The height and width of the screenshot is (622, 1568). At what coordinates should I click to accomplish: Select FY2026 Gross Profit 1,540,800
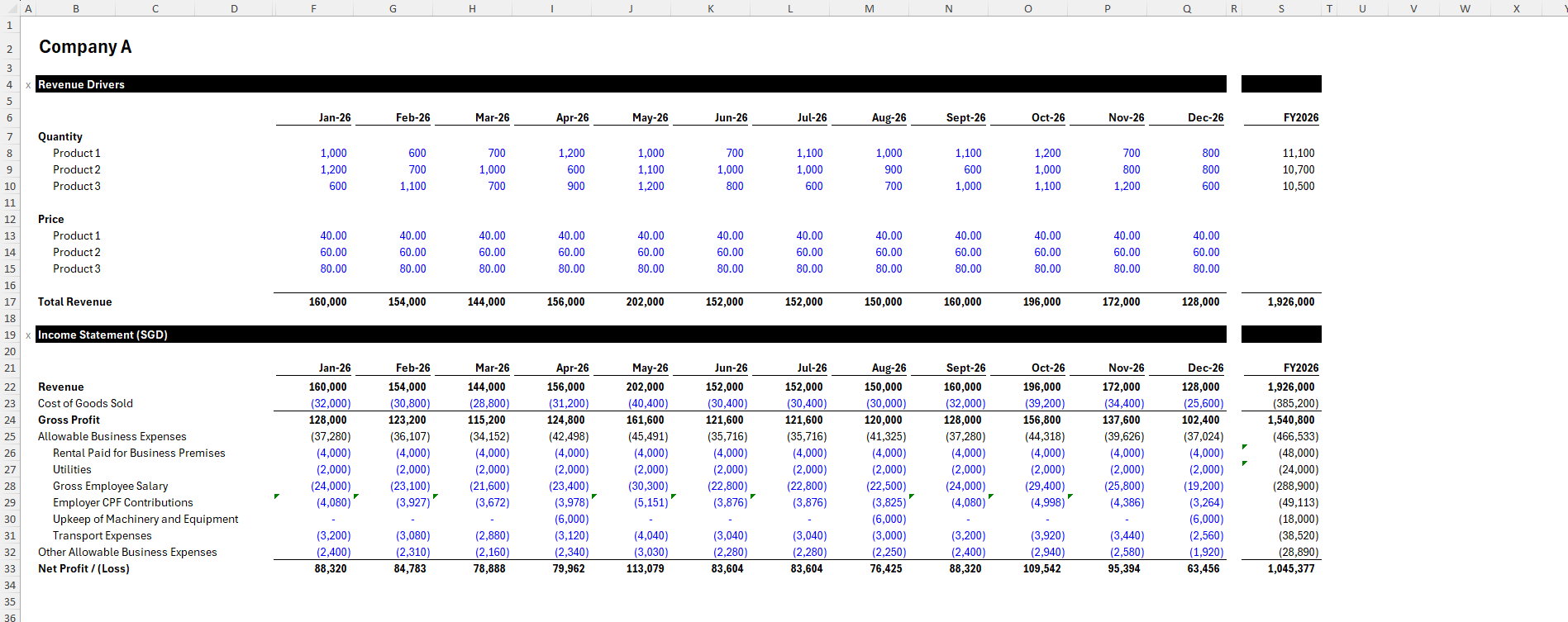[1291, 420]
